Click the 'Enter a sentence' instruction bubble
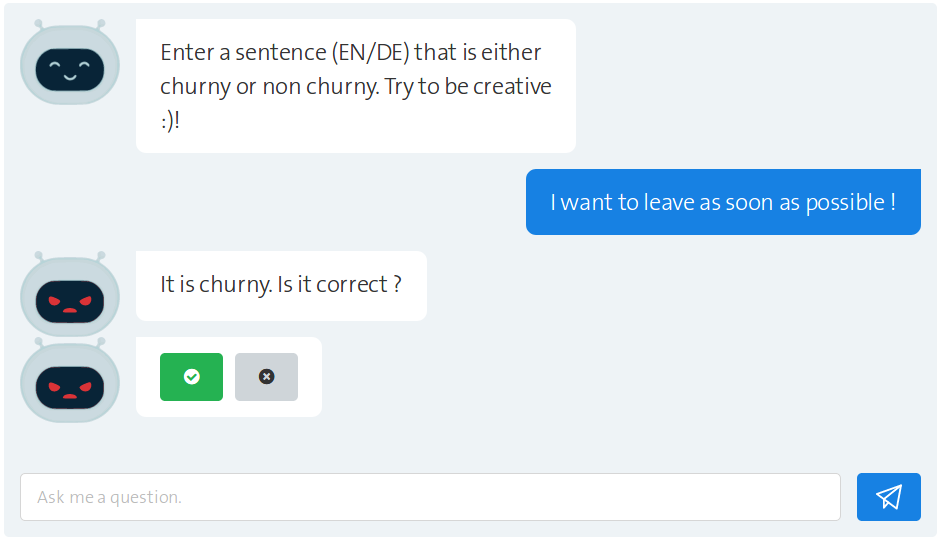Image resolution: width=941 pixels, height=542 pixels. (356, 86)
